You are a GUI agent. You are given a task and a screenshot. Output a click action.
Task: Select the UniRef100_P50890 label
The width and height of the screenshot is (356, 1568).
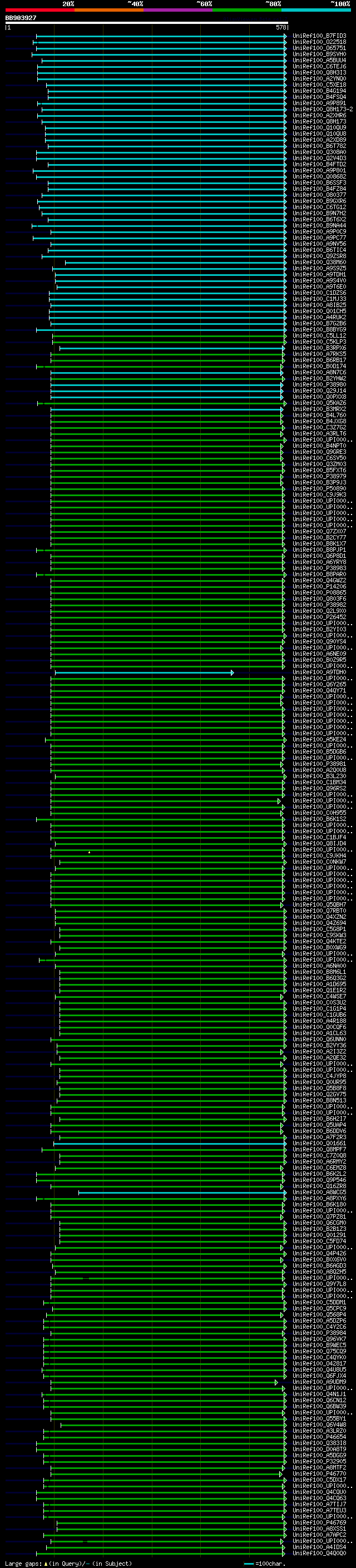tap(319, 488)
